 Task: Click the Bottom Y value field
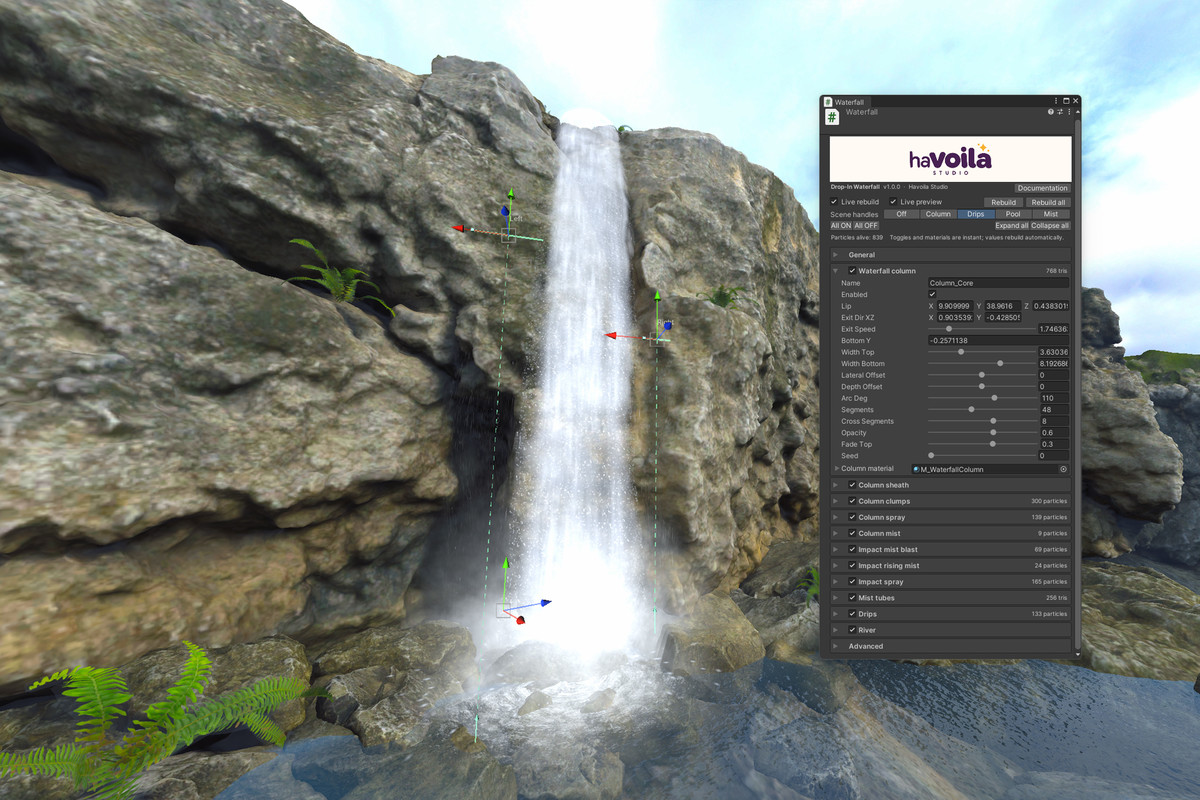tap(999, 341)
